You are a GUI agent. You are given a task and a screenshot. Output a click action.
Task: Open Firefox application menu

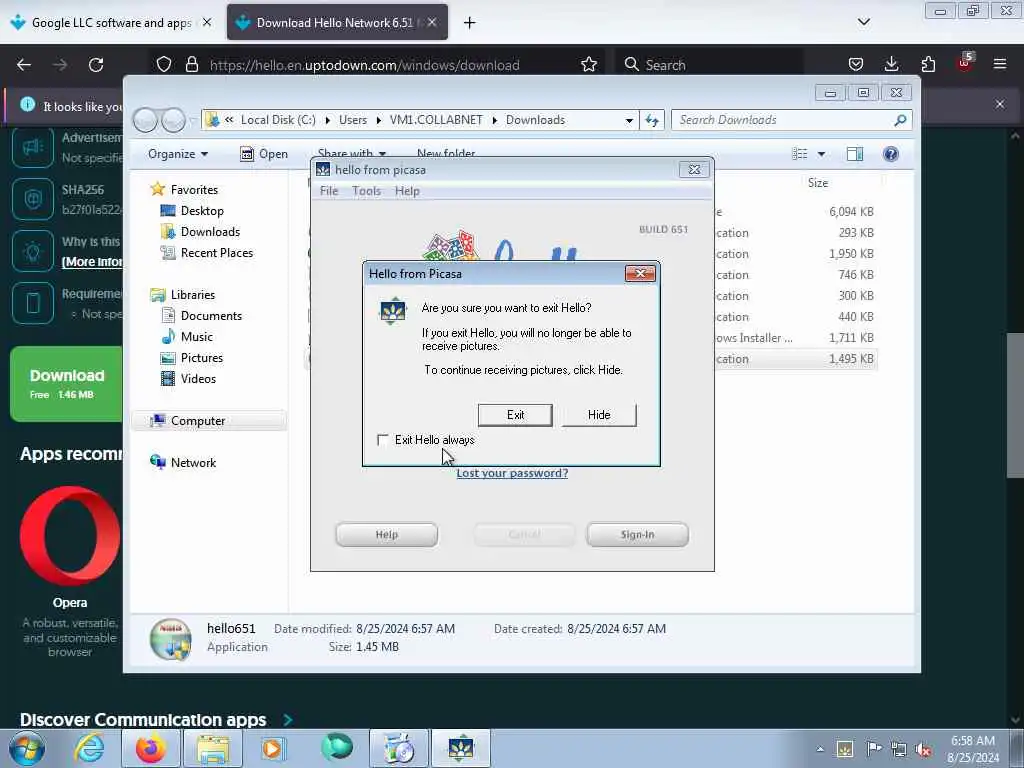pos(1000,65)
